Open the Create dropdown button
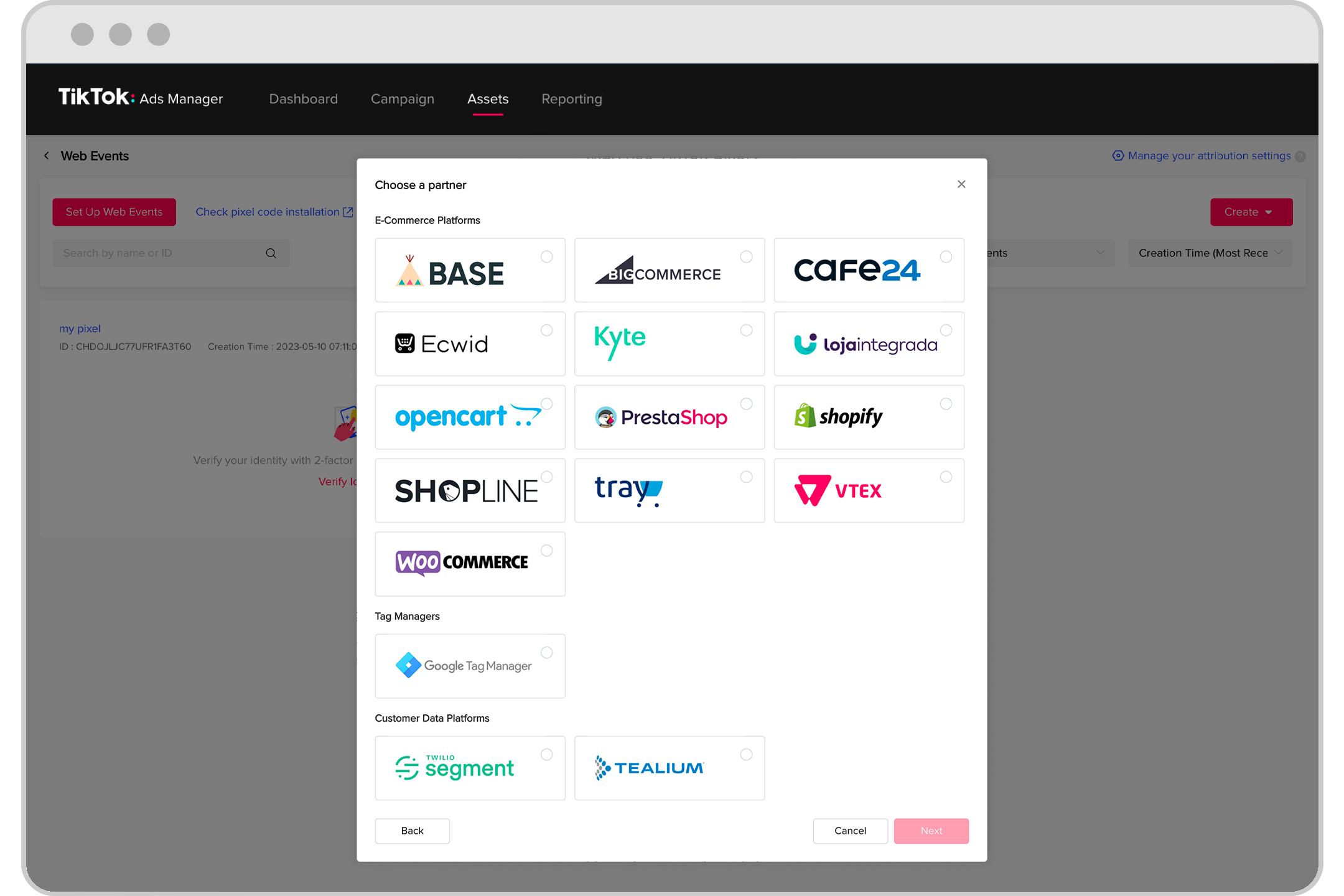Image resolution: width=1344 pixels, height=896 pixels. tap(1251, 212)
